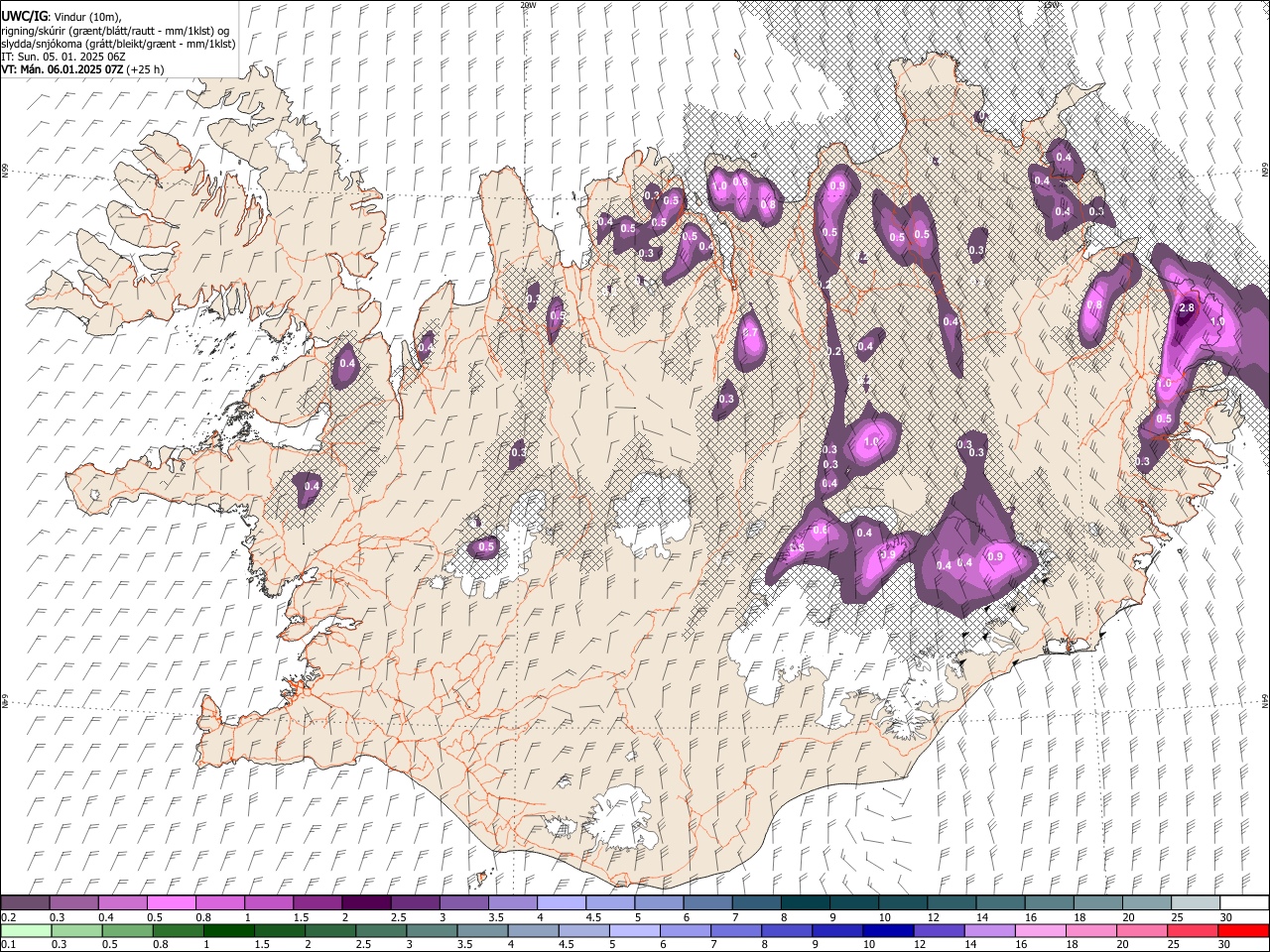Image resolution: width=1270 pixels, height=952 pixels.
Task: Click the 15W longitude label at top
Action: point(1051,5)
